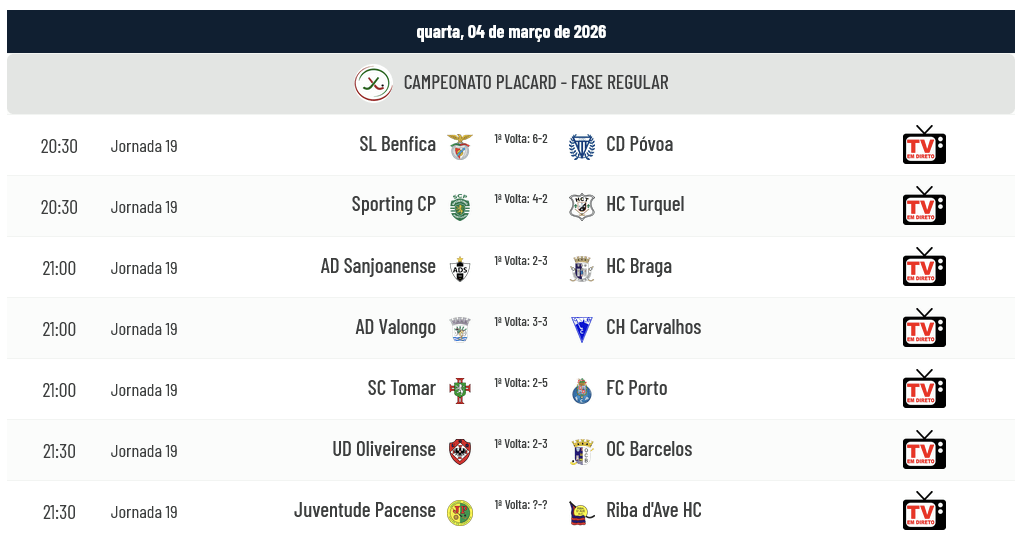Viewport: 1022px width, 539px height.
Task: Click the Juventude Pacense club crest
Action: (460, 512)
